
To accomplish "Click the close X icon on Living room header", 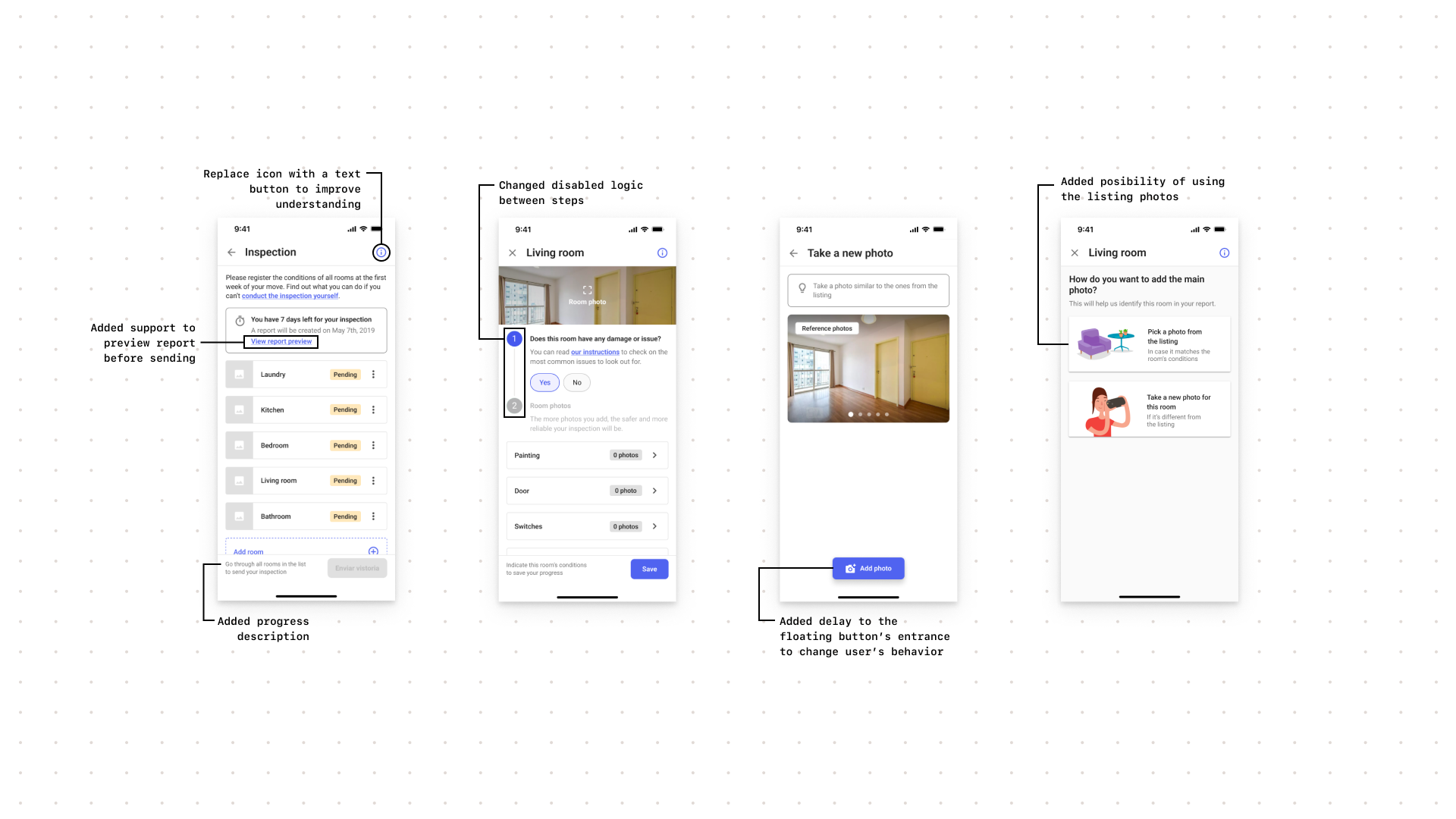I will point(513,252).
